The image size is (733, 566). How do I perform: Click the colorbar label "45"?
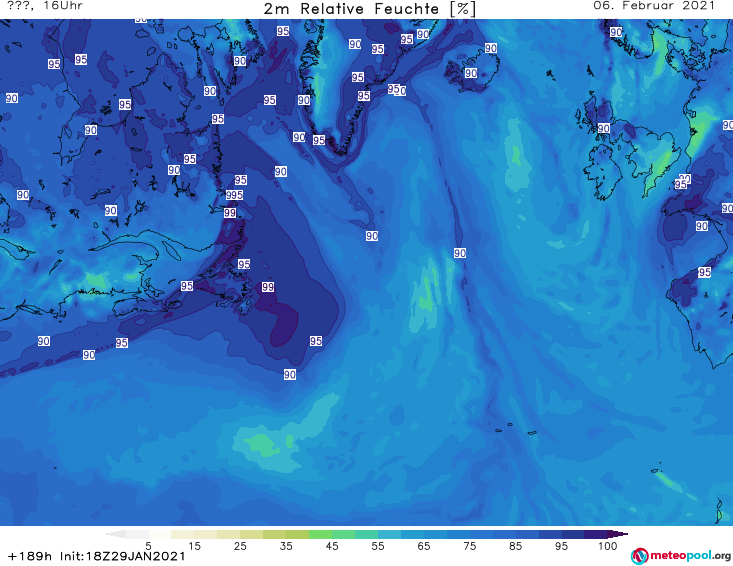(332, 546)
